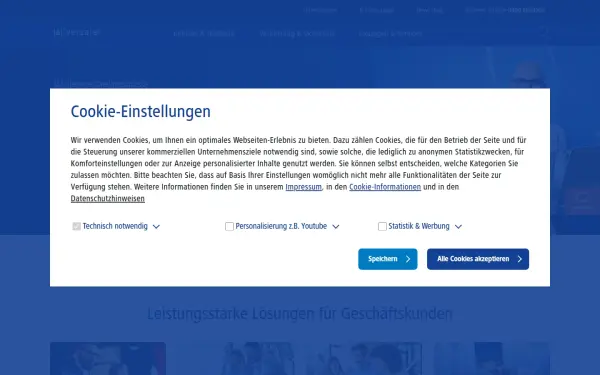This screenshot has height=375, width=600.
Task: Accept all cookies with Alle Cookies akzeptieren
Action: tap(478, 259)
